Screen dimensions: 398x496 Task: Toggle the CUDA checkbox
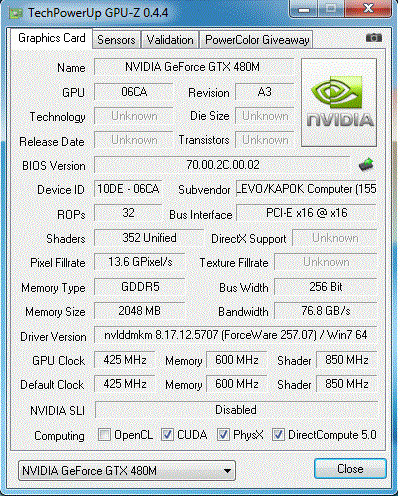pyautogui.click(x=167, y=435)
